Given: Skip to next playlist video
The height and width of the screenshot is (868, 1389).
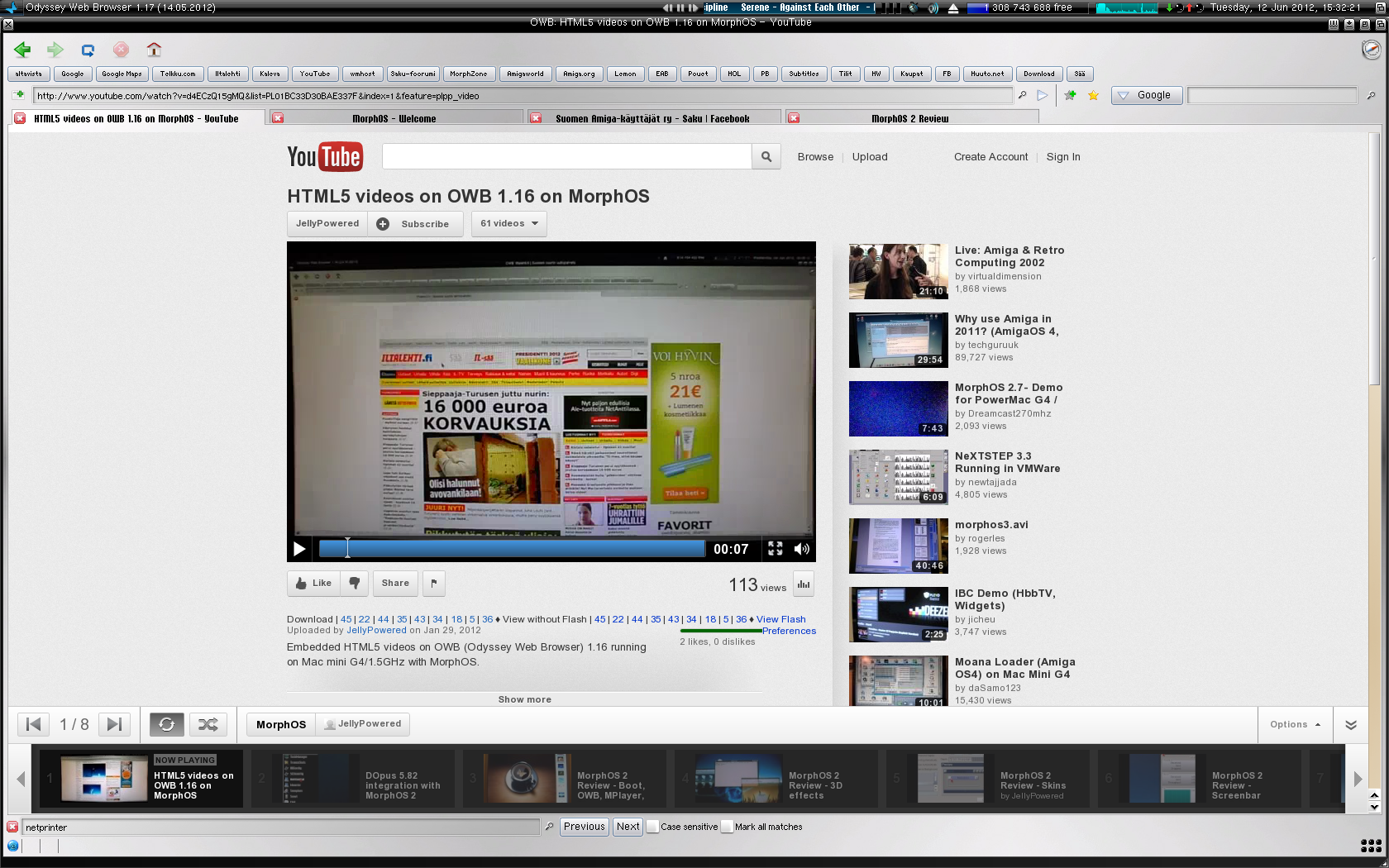Looking at the screenshot, I should point(114,724).
